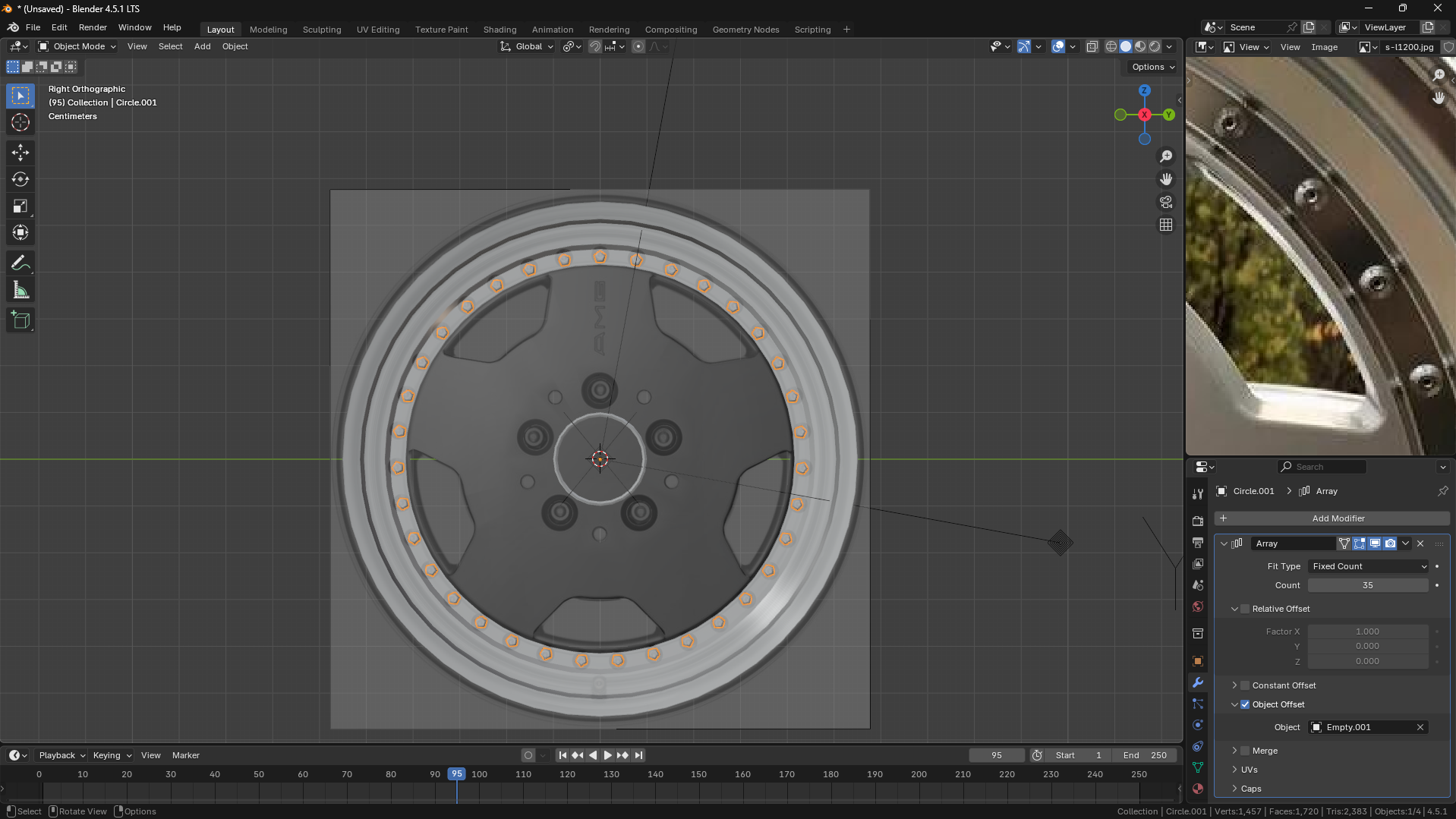Switch to the Shading workspace tab
This screenshot has width=1456, height=819.
[500, 30]
